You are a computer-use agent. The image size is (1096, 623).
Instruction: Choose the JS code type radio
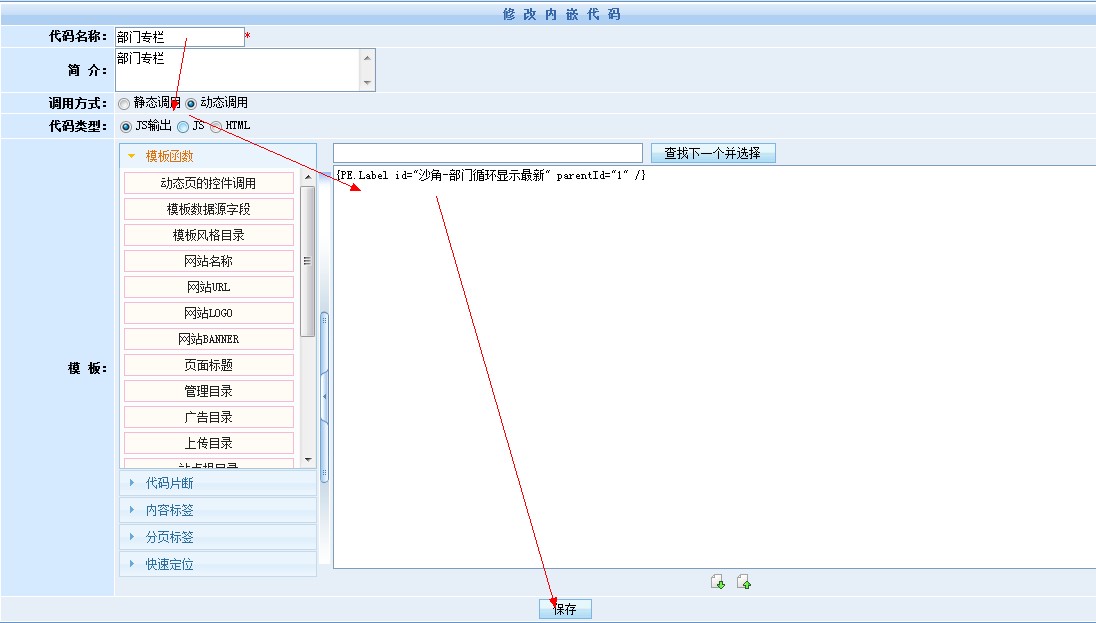pos(183,127)
